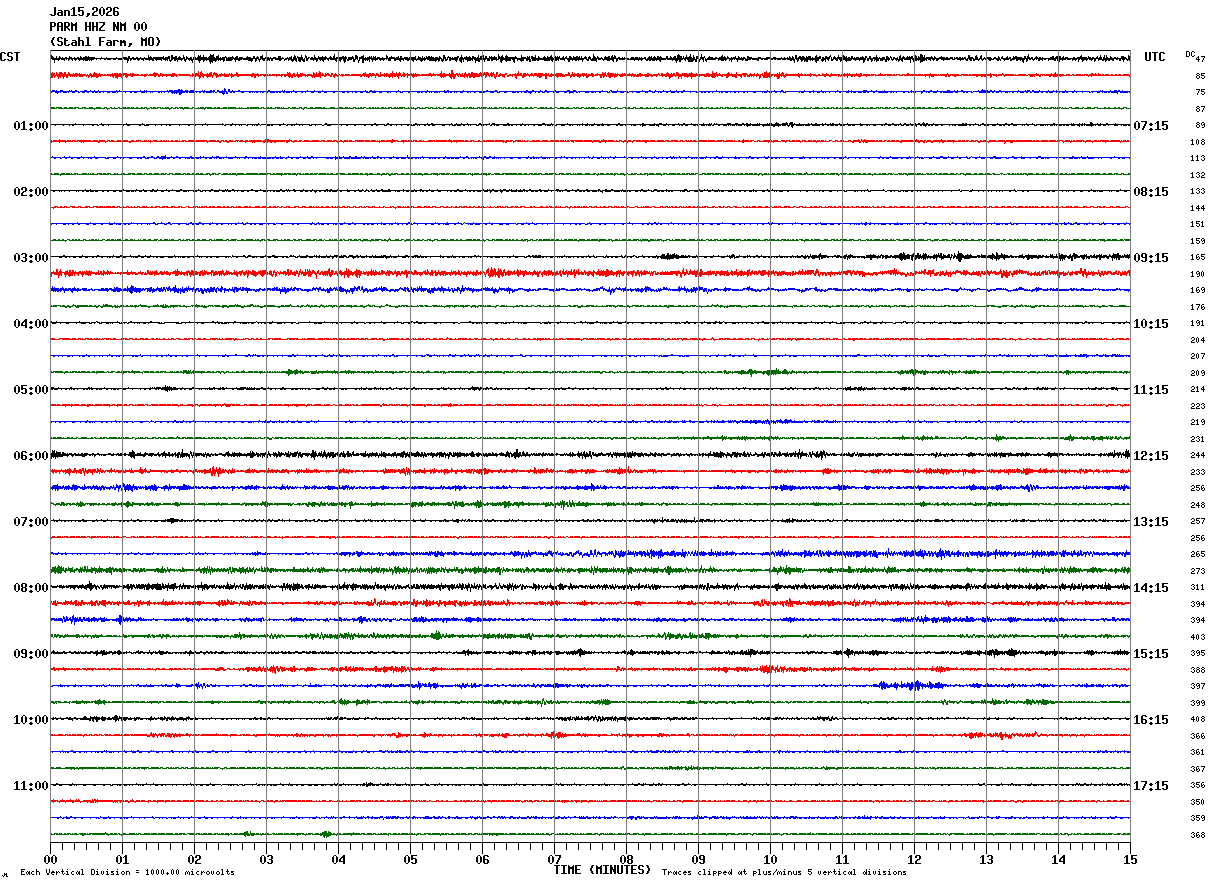The image size is (1210, 886).
Task: Select the 05:00 CST row label
Action: 31,390
